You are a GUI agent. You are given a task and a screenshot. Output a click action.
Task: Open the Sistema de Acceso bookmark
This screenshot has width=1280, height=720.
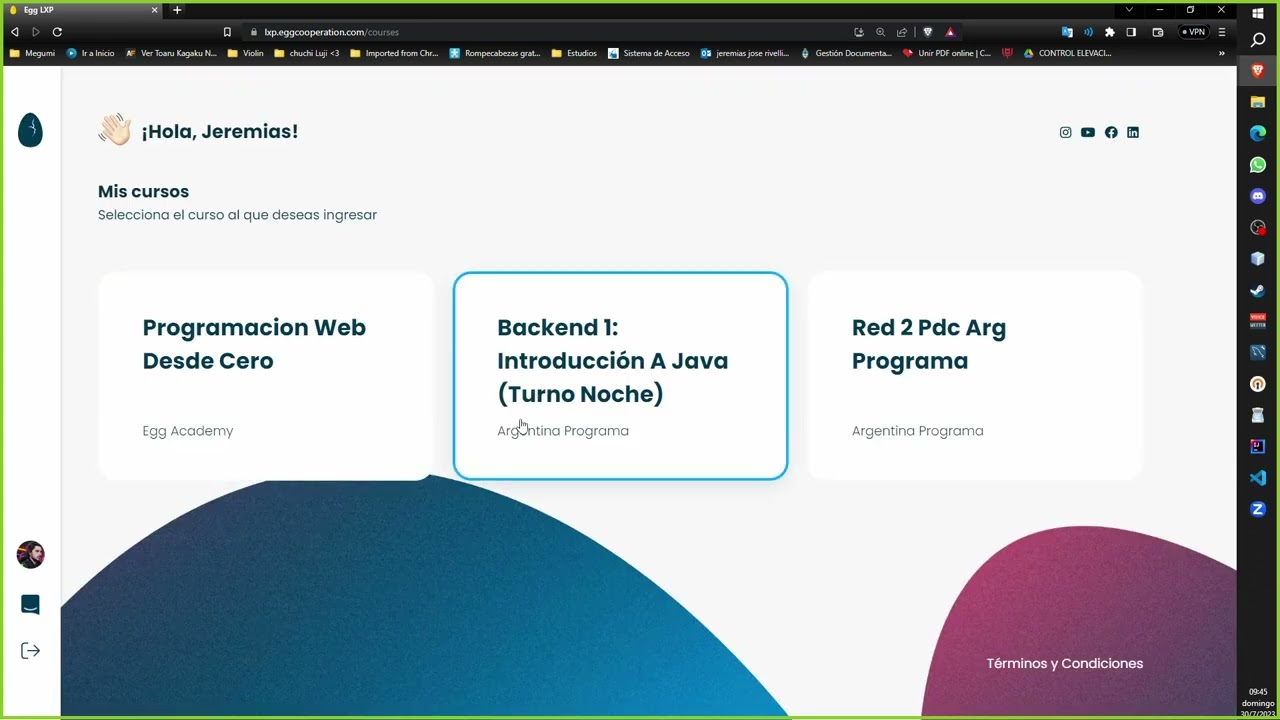pyautogui.click(x=648, y=53)
